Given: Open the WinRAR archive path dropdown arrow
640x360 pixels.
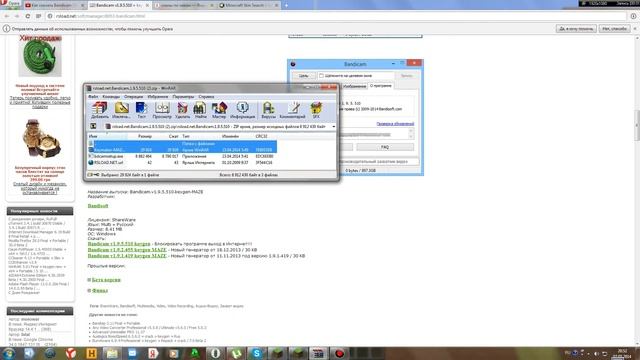Looking at the screenshot, I should pos(333,127).
